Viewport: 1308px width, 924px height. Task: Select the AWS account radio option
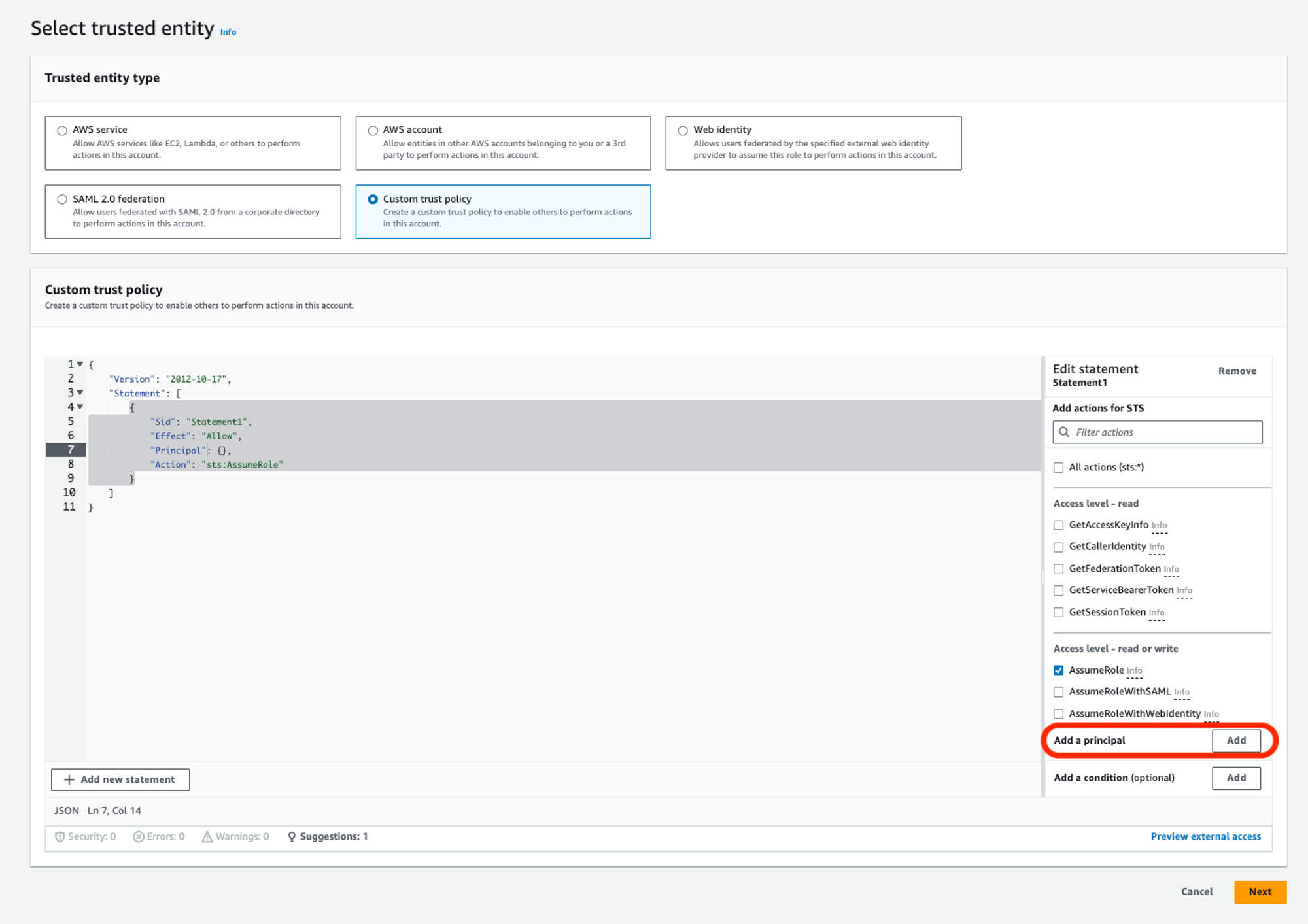pyautogui.click(x=373, y=130)
